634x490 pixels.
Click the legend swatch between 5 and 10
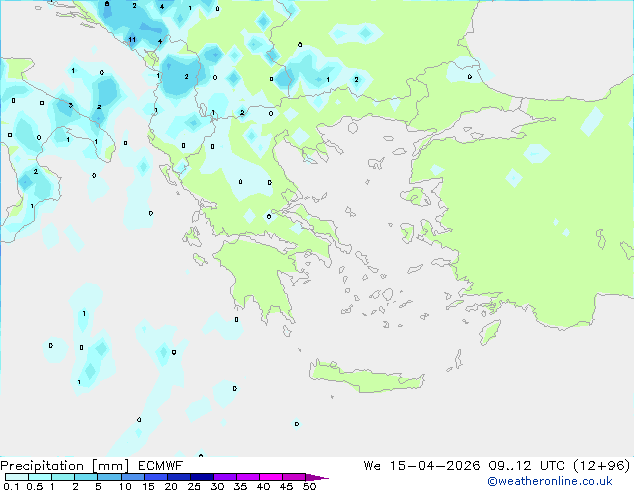110,477
